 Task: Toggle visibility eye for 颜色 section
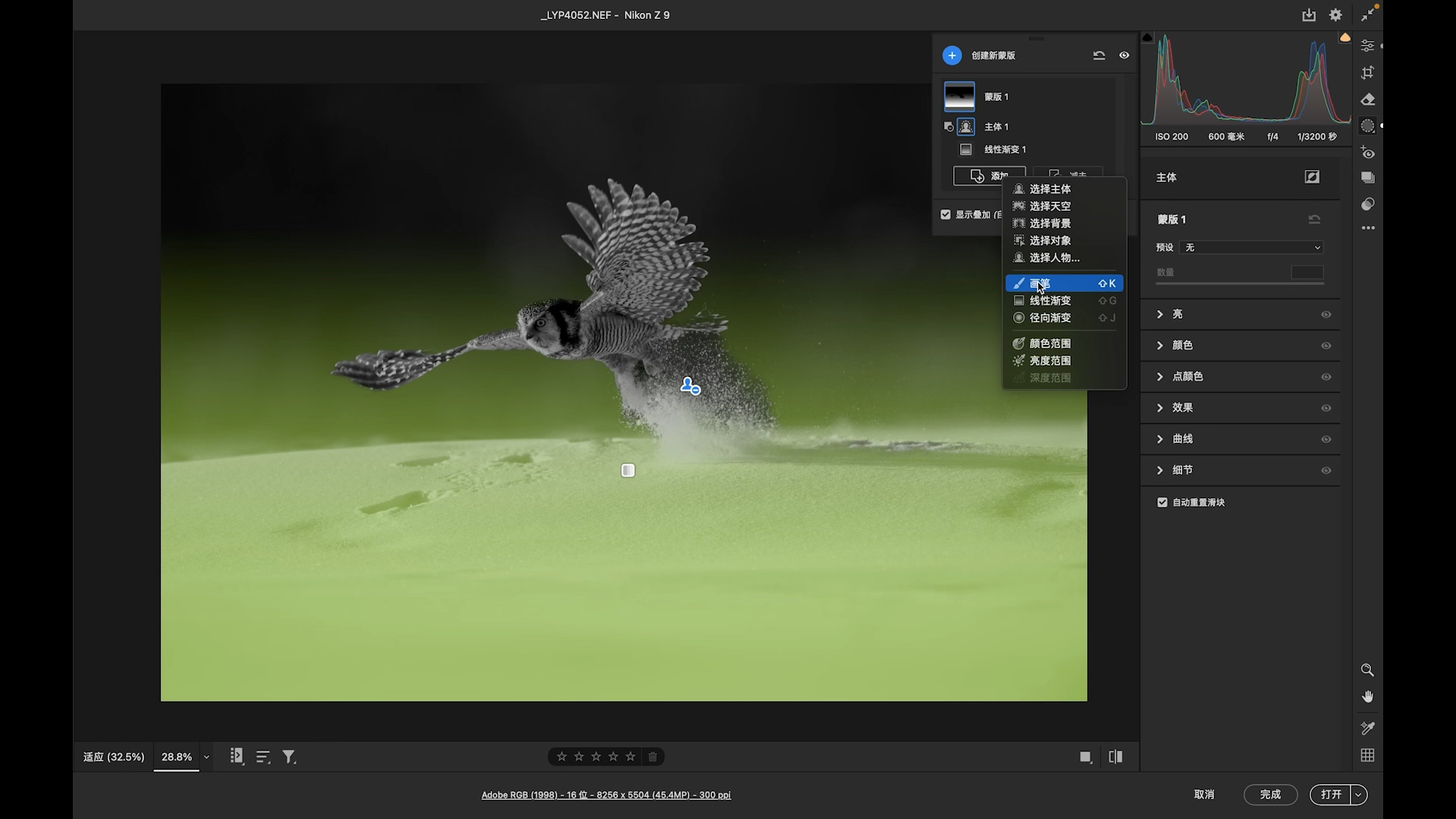coord(1326,346)
